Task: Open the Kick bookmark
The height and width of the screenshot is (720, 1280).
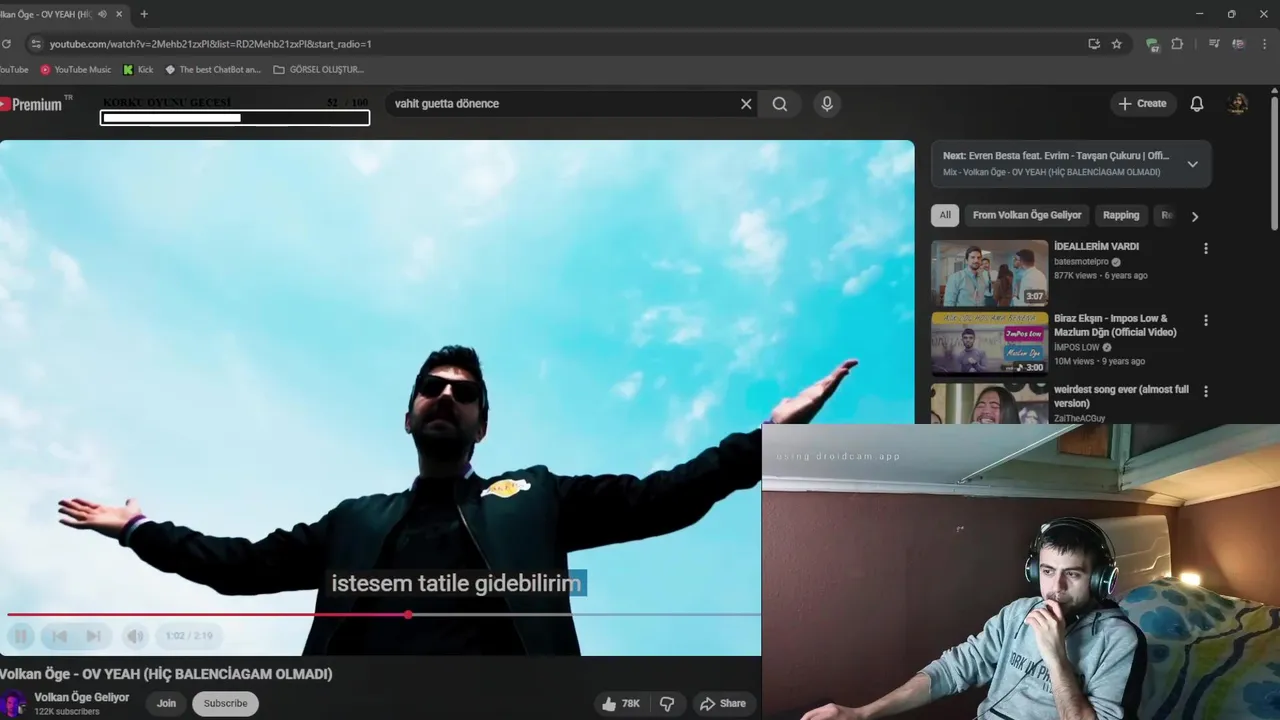Action: pos(138,70)
